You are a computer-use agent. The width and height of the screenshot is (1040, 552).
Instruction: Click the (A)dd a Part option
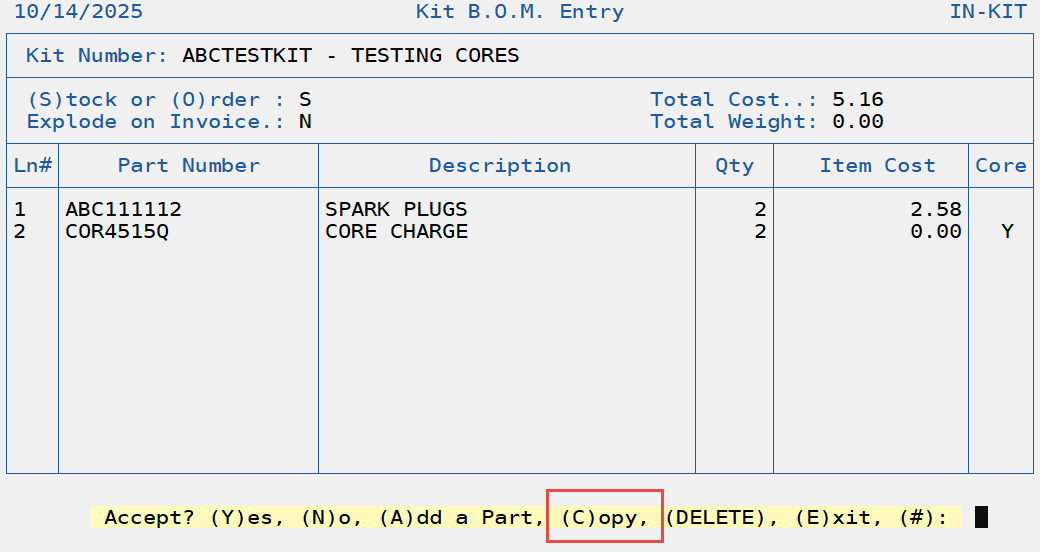[461, 517]
